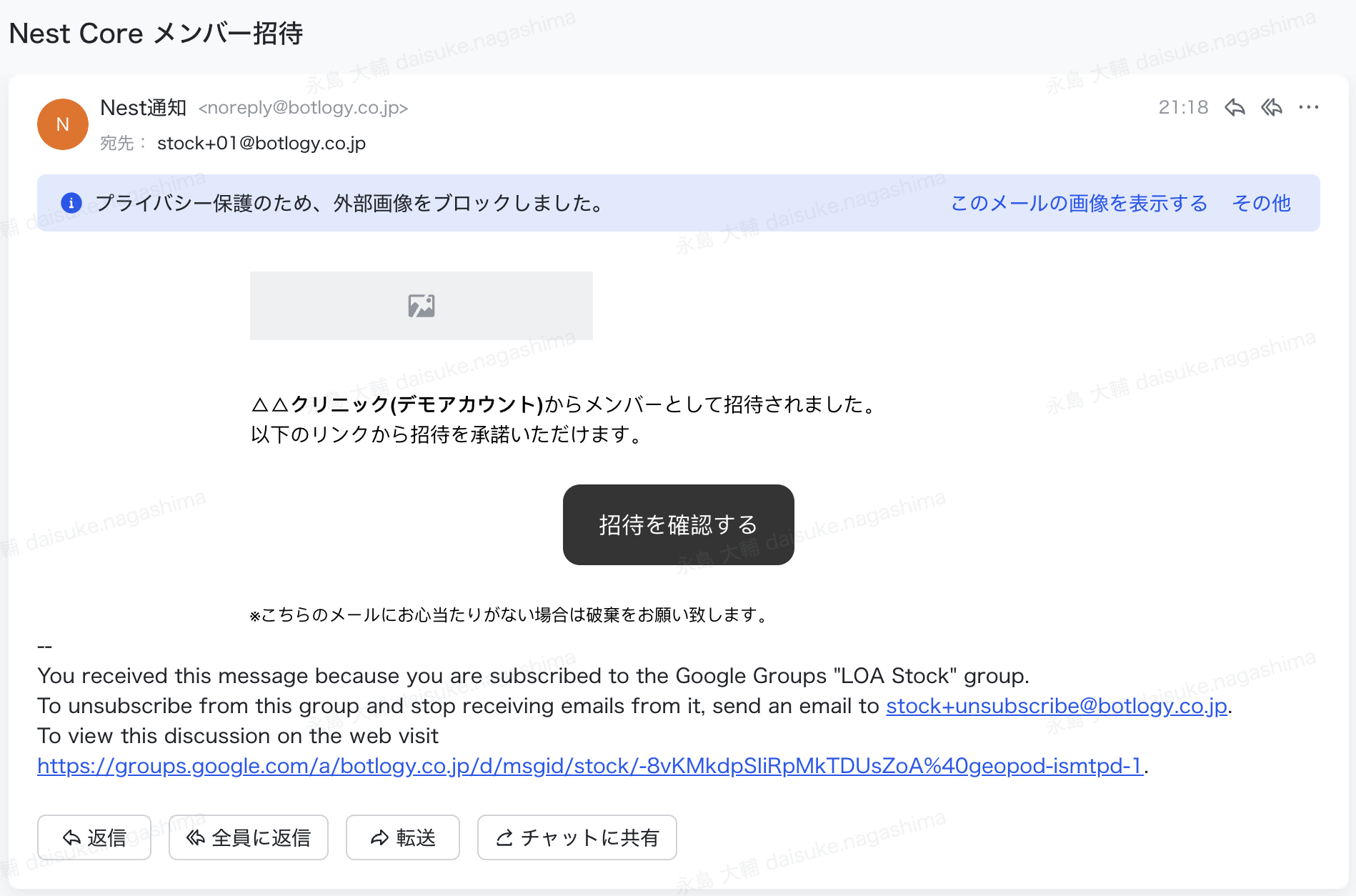Click recipient stock+01@botlogy.co.jp
This screenshot has width=1356, height=896.
261,144
